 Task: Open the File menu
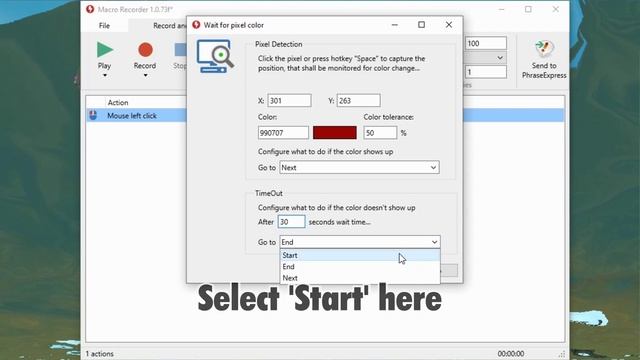[x=104, y=25]
